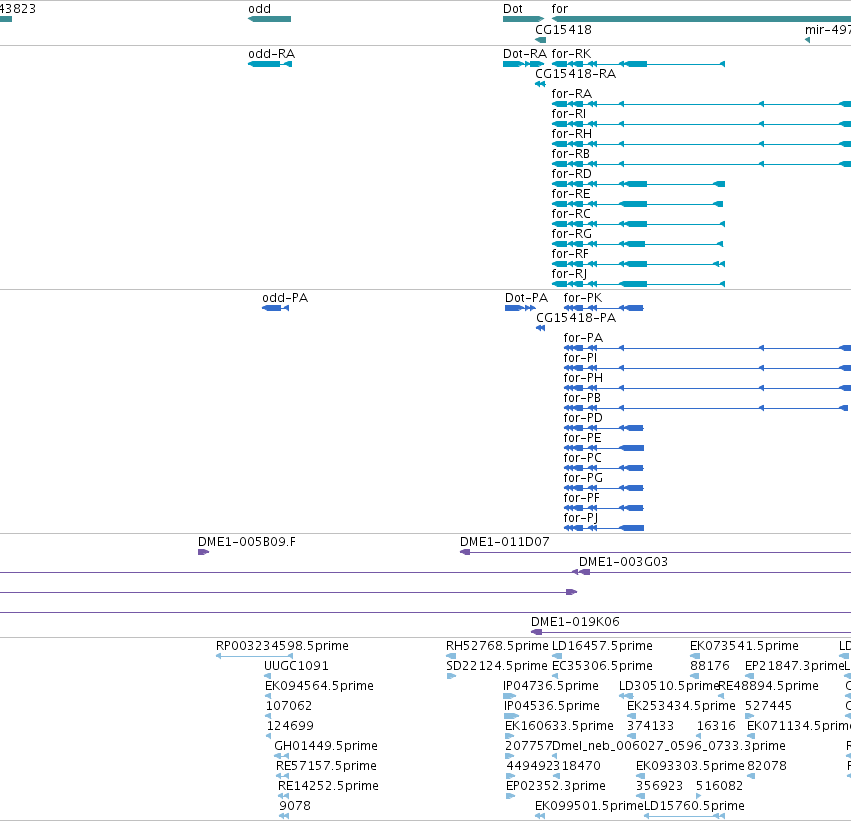851x821 pixels.
Task: Click the EP21847.3prime EST label
Action: tap(795, 666)
